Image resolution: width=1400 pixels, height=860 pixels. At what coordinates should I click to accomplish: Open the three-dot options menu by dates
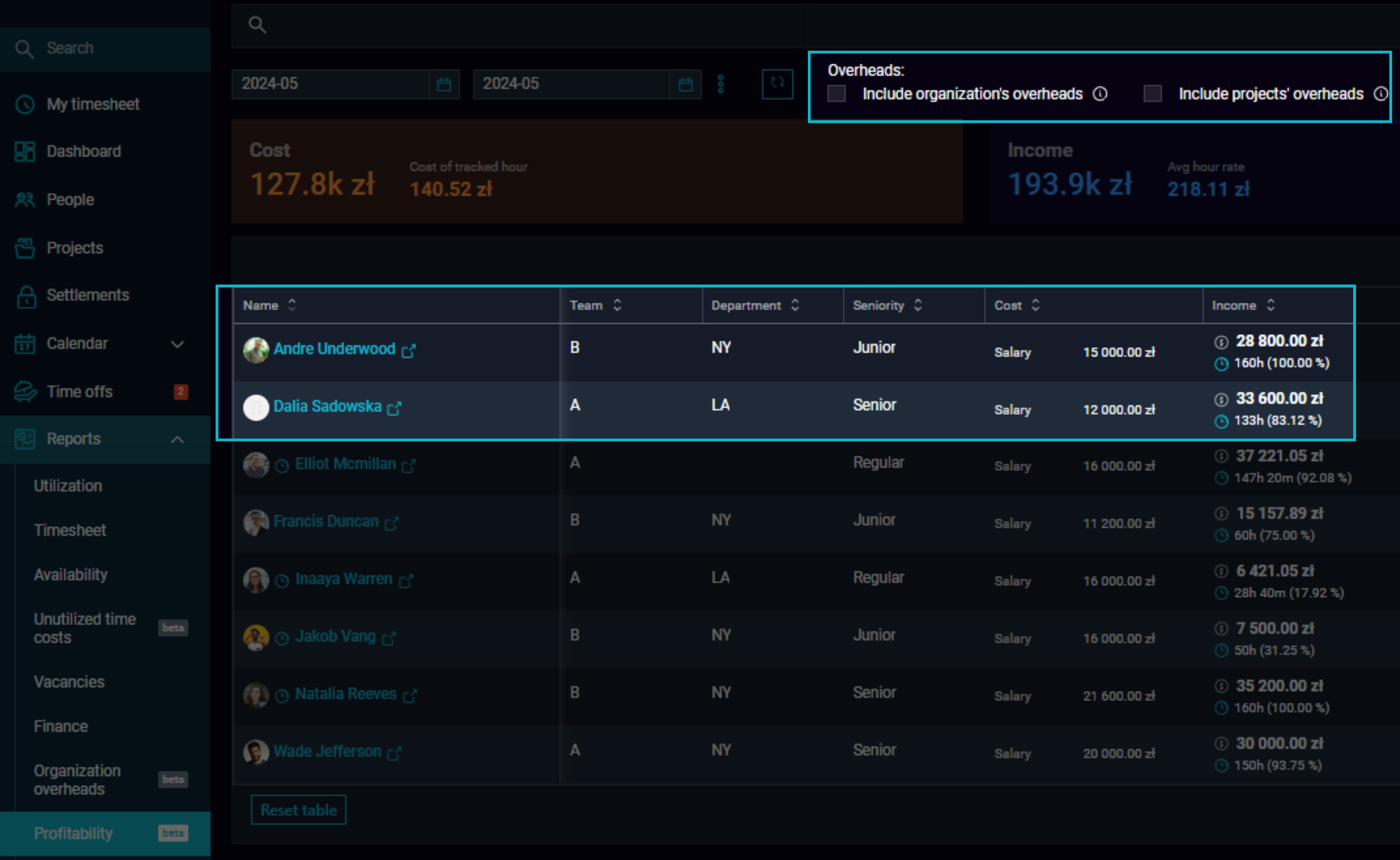click(720, 84)
